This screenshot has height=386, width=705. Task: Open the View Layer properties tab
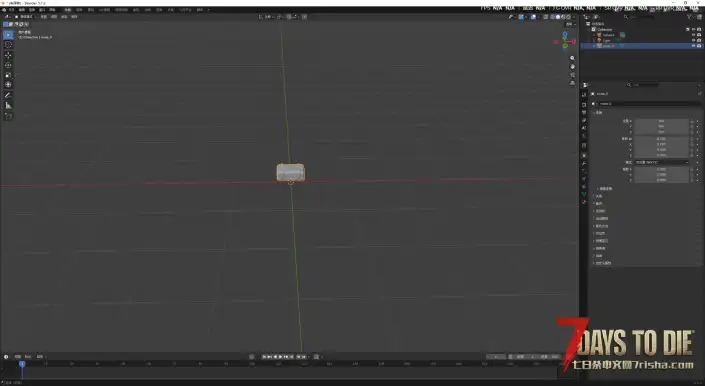(x=584, y=120)
